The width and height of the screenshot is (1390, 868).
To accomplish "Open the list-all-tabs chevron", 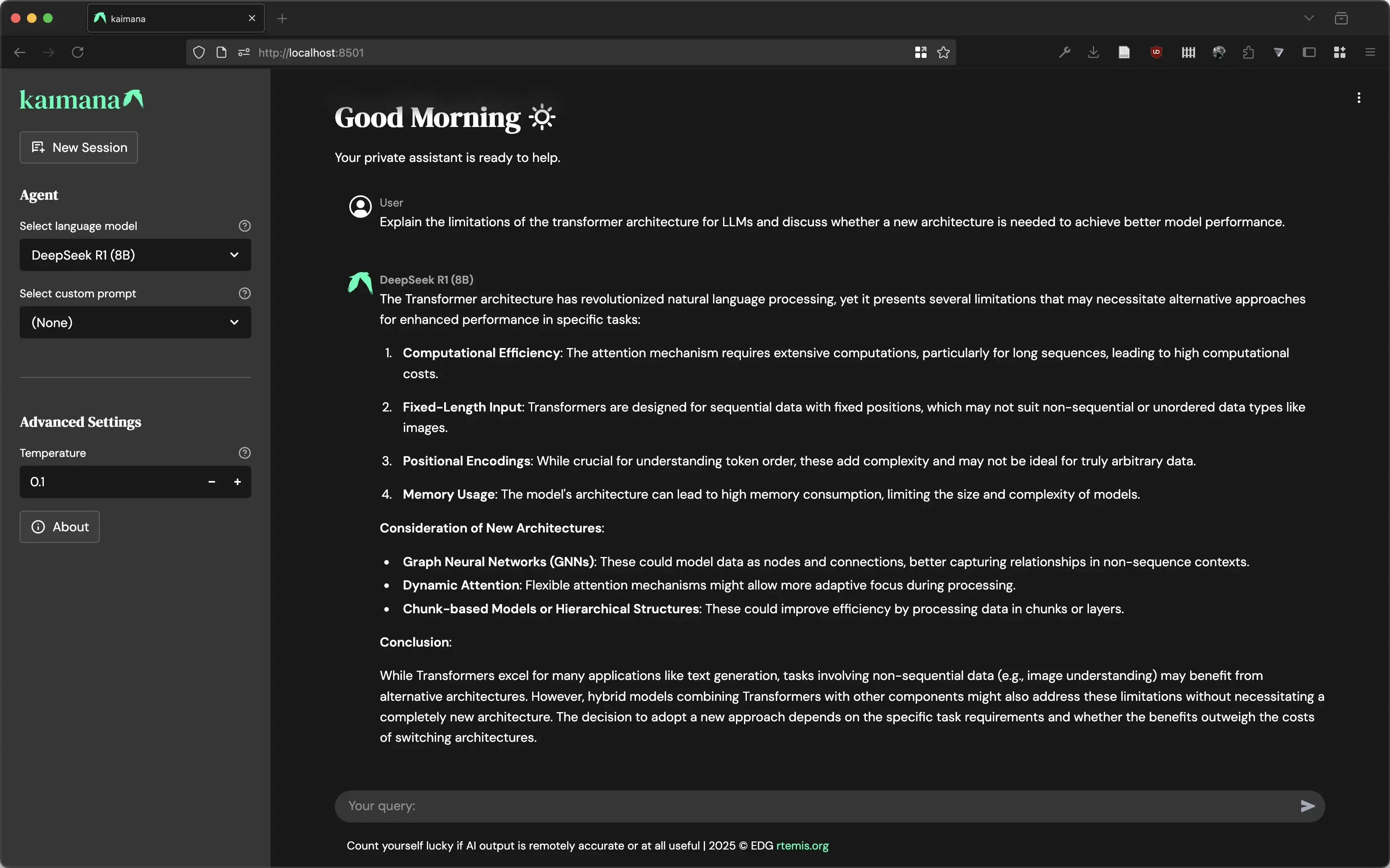I will [1310, 18].
